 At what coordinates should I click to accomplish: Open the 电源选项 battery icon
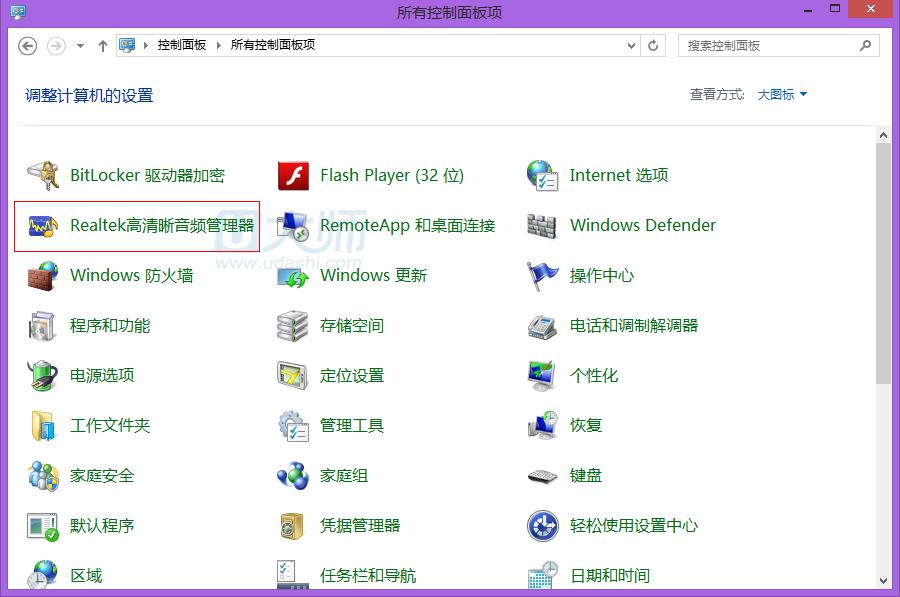(x=43, y=375)
